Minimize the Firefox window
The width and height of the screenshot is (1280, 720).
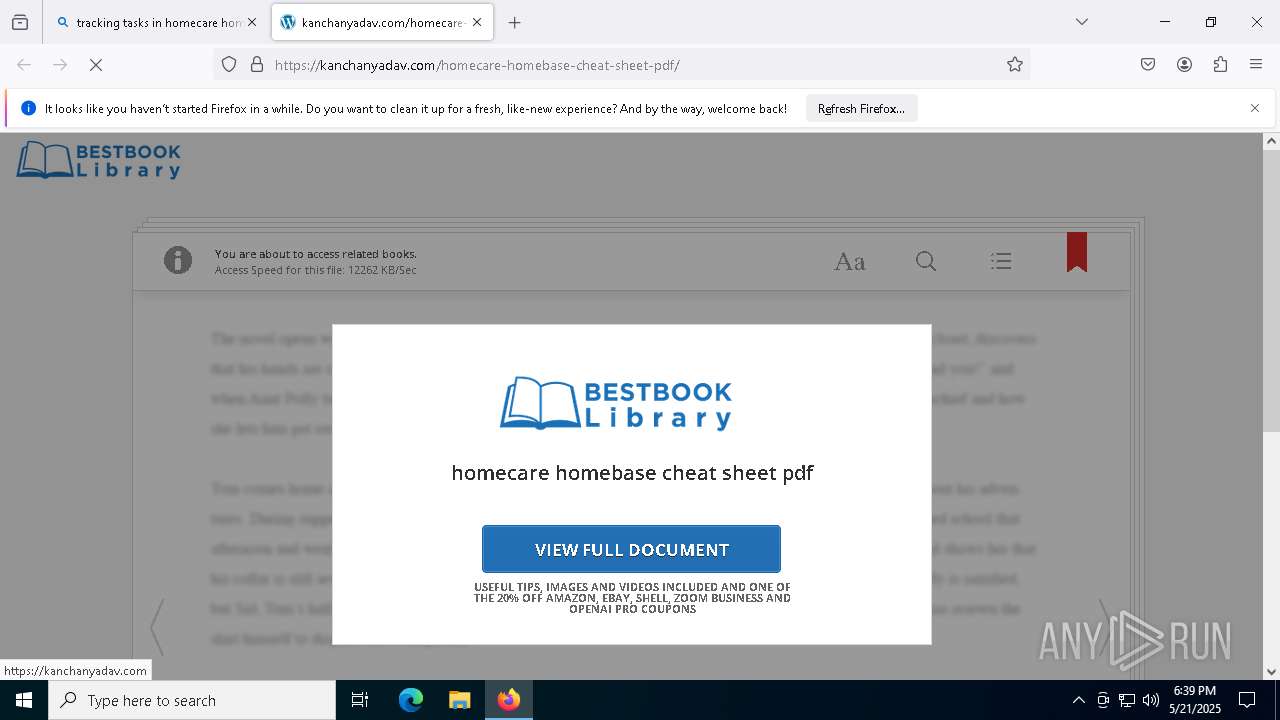click(x=1165, y=22)
